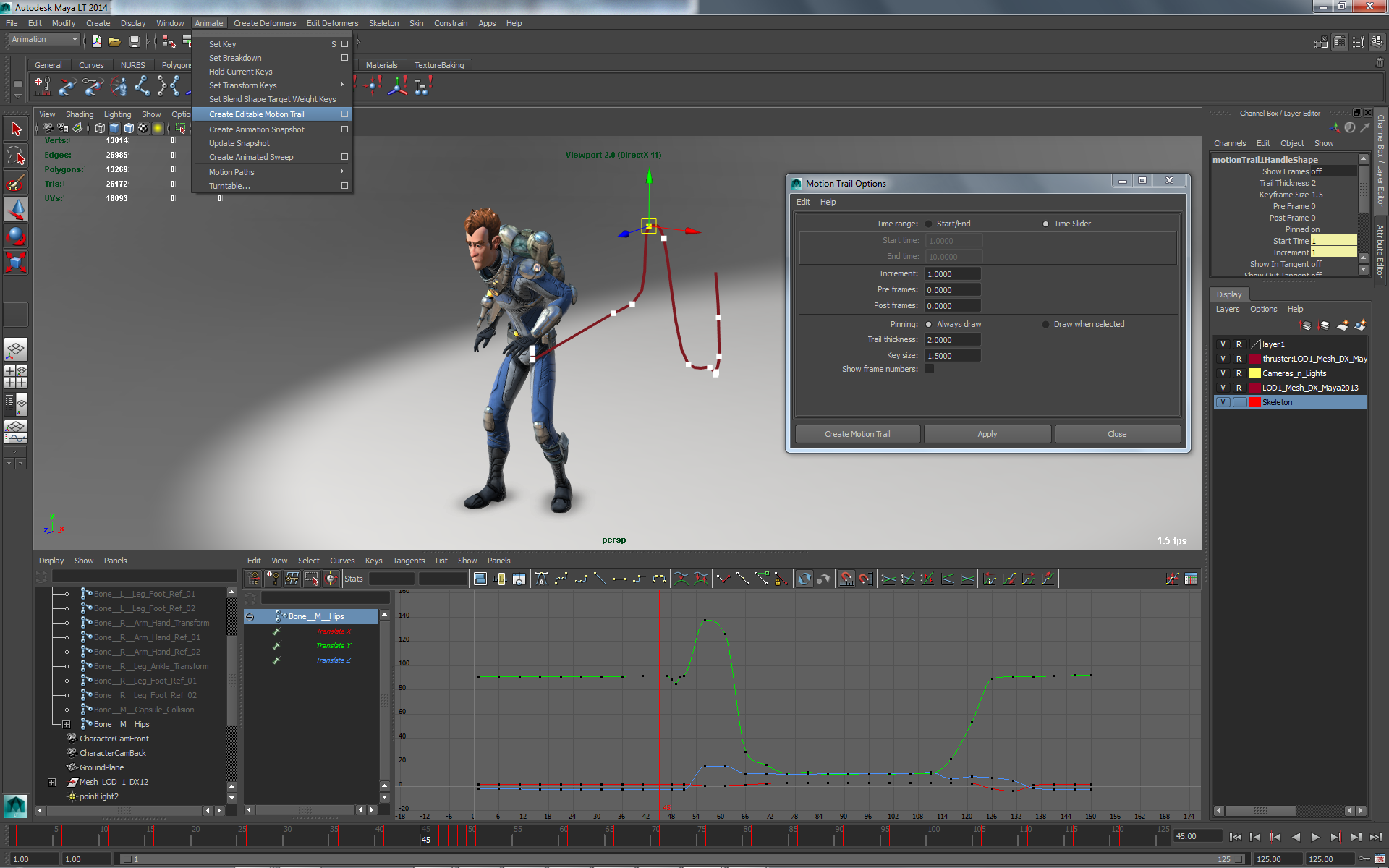This screenshot has height=868, width=1389.
Task: Edit the Trail thickness input field value
Action: coord(951,339)
